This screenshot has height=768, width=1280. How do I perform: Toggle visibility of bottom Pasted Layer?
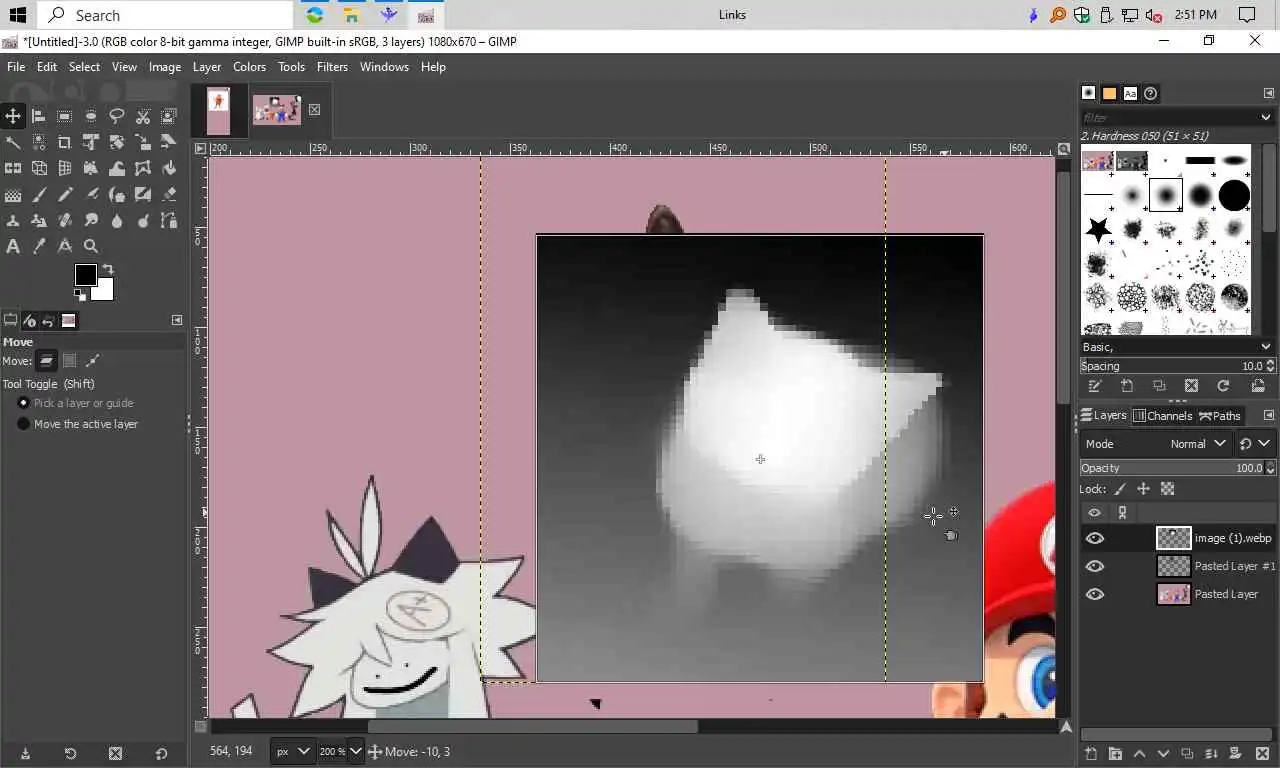(1095, 594)
